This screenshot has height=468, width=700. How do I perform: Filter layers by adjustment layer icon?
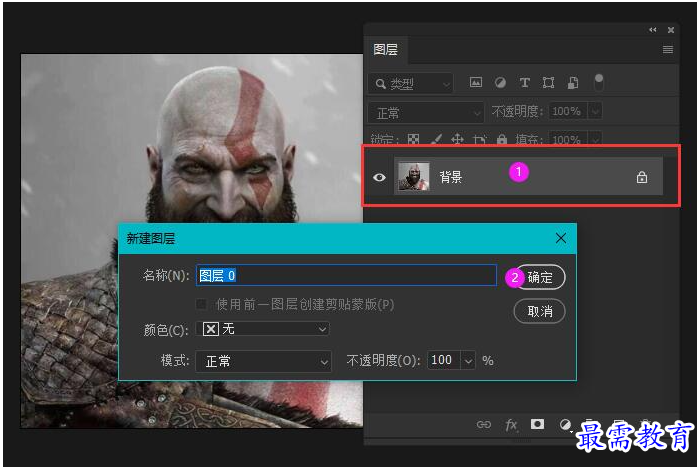[500, 82]
